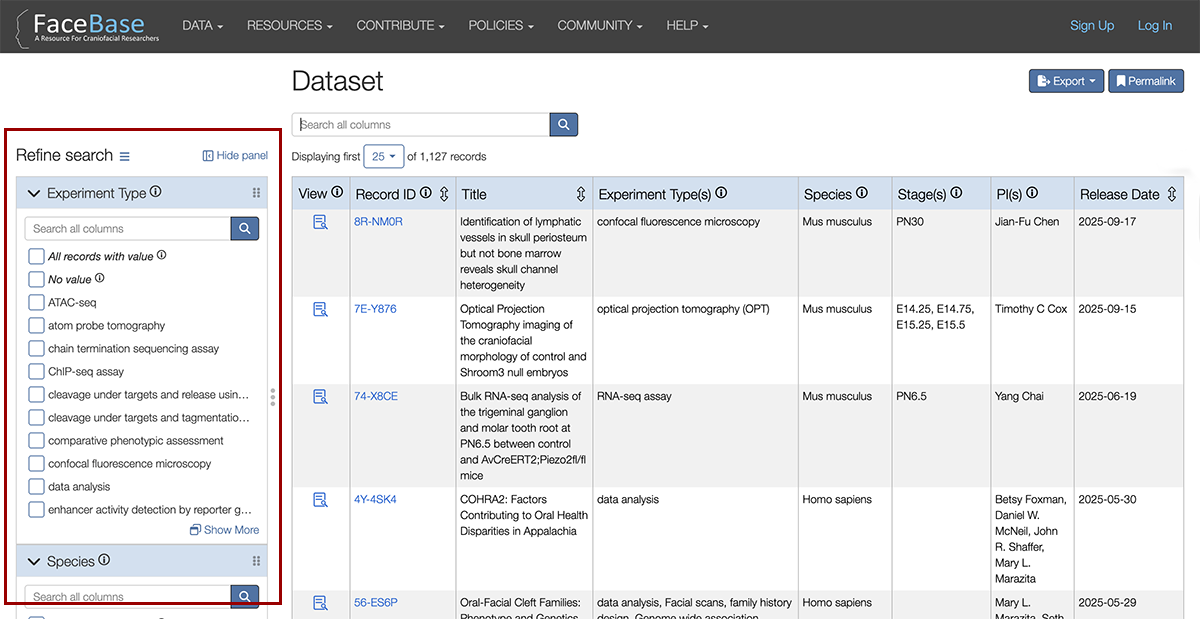Click the FaceBase home logo
The height and width of the screenshot is (619, 1200).
tap(86, 27)
